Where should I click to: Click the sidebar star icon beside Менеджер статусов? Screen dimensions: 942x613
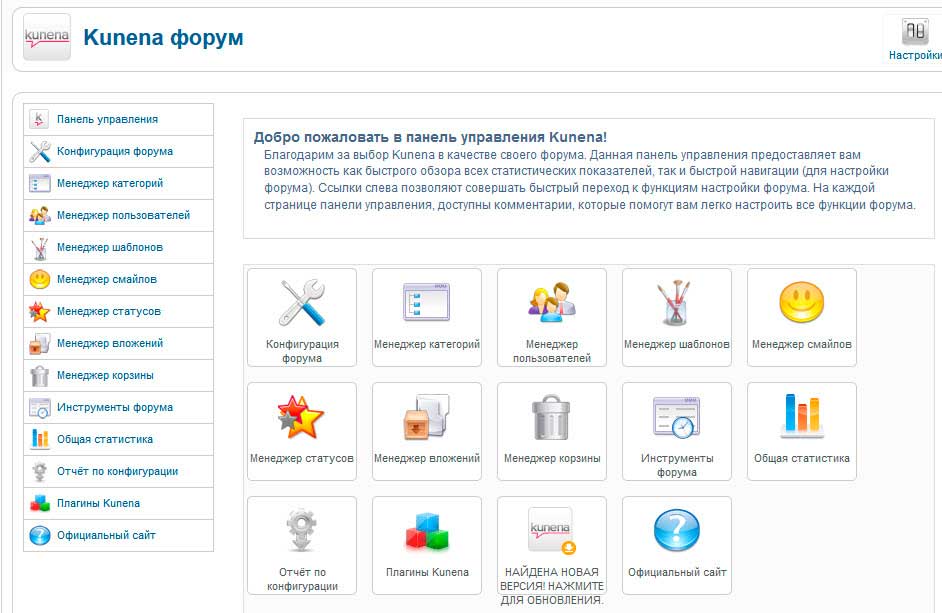[40, 311]
